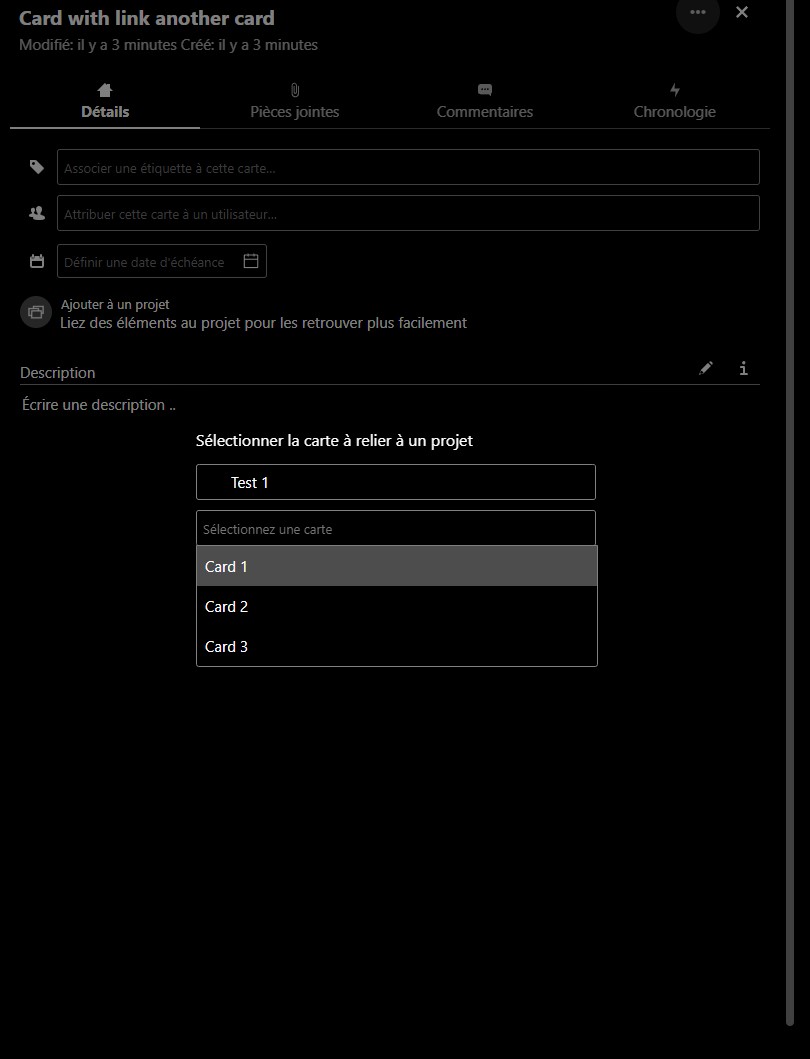Open the Commentaires tab
Image resolution: width=810 pixels, height=1059 pixels.
[x=484, y=101]
